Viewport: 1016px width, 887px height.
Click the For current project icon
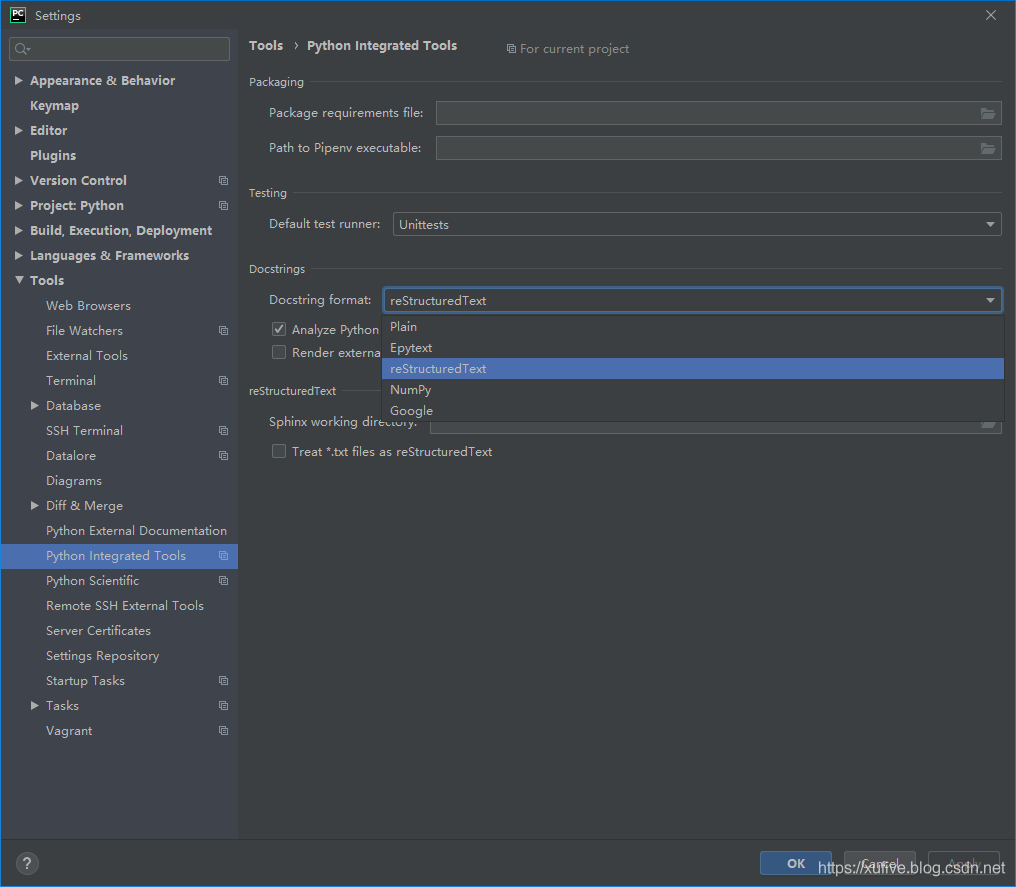[511, 49]
